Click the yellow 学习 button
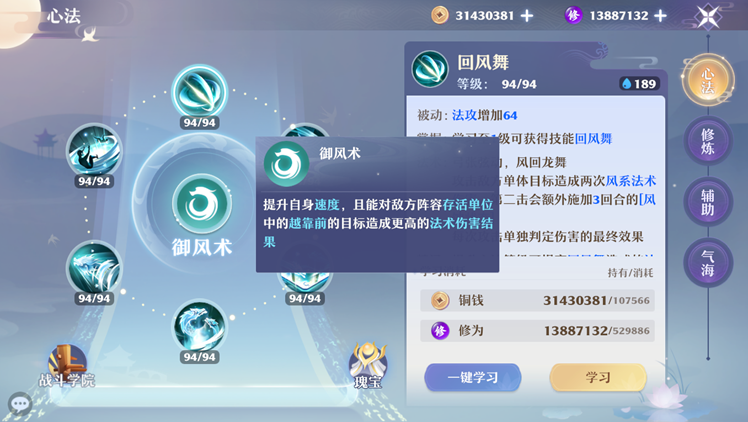 click(598, 377)
